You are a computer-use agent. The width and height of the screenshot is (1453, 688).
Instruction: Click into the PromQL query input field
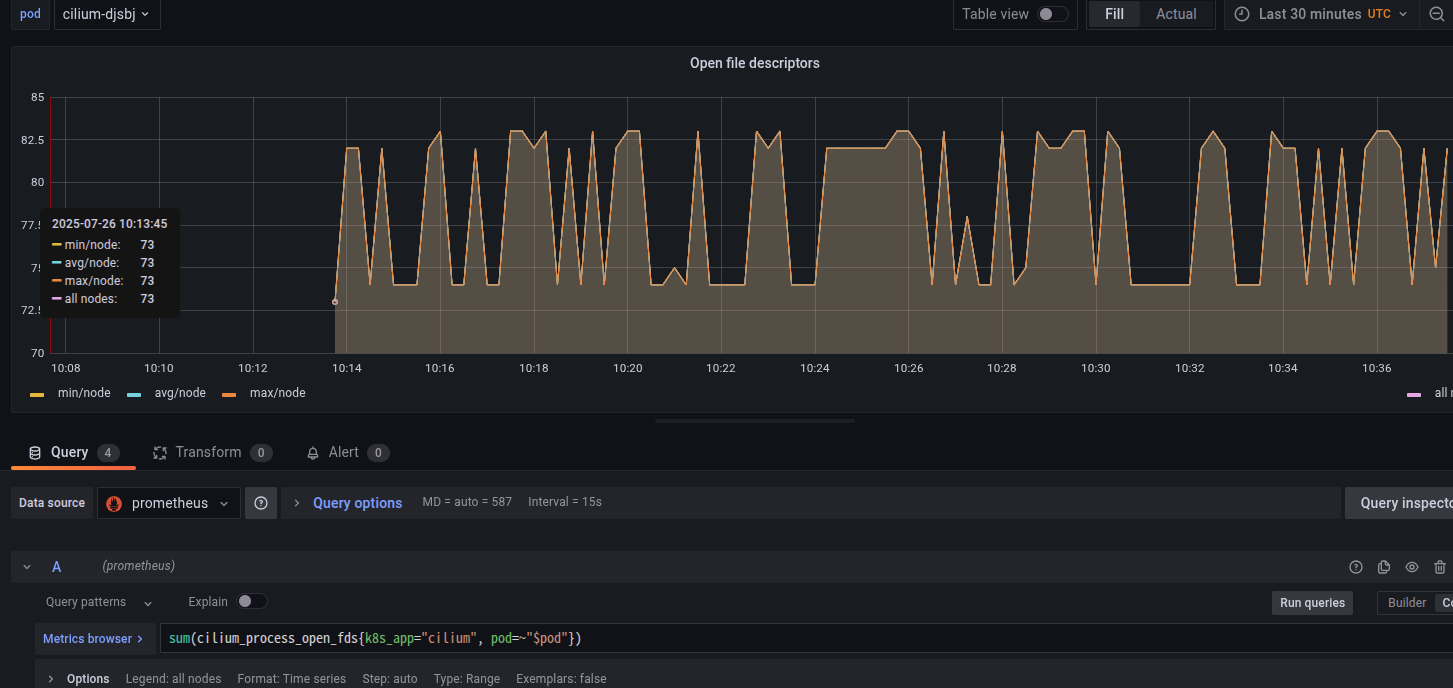pyautogui.click(x=806, y=638)
